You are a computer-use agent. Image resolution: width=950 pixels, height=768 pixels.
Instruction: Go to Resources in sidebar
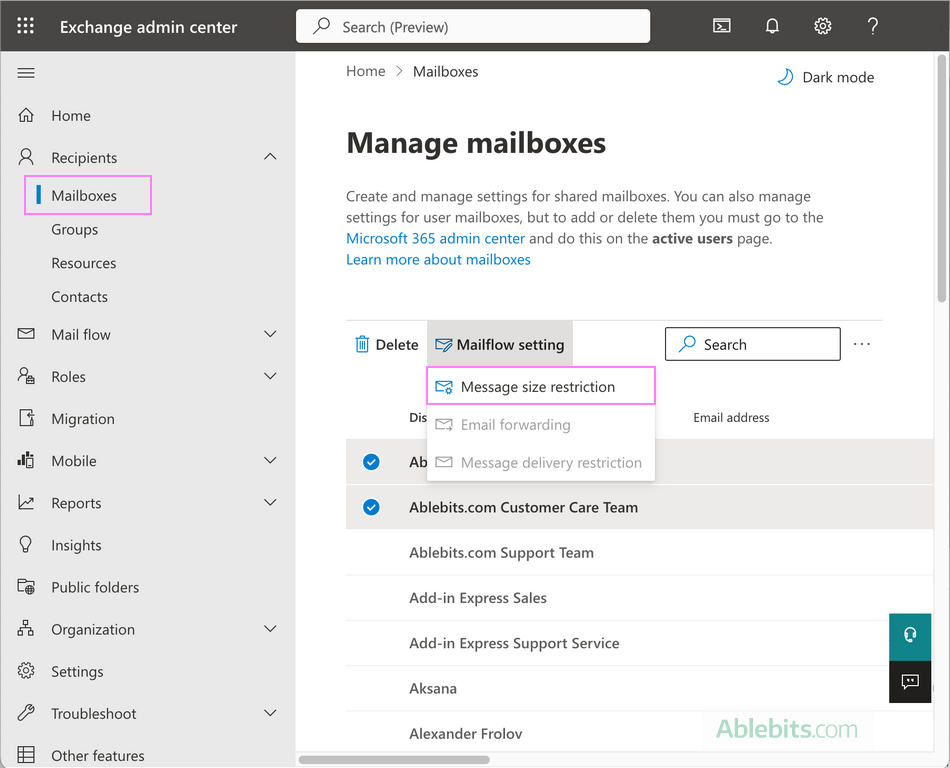[x=84, y=263]
